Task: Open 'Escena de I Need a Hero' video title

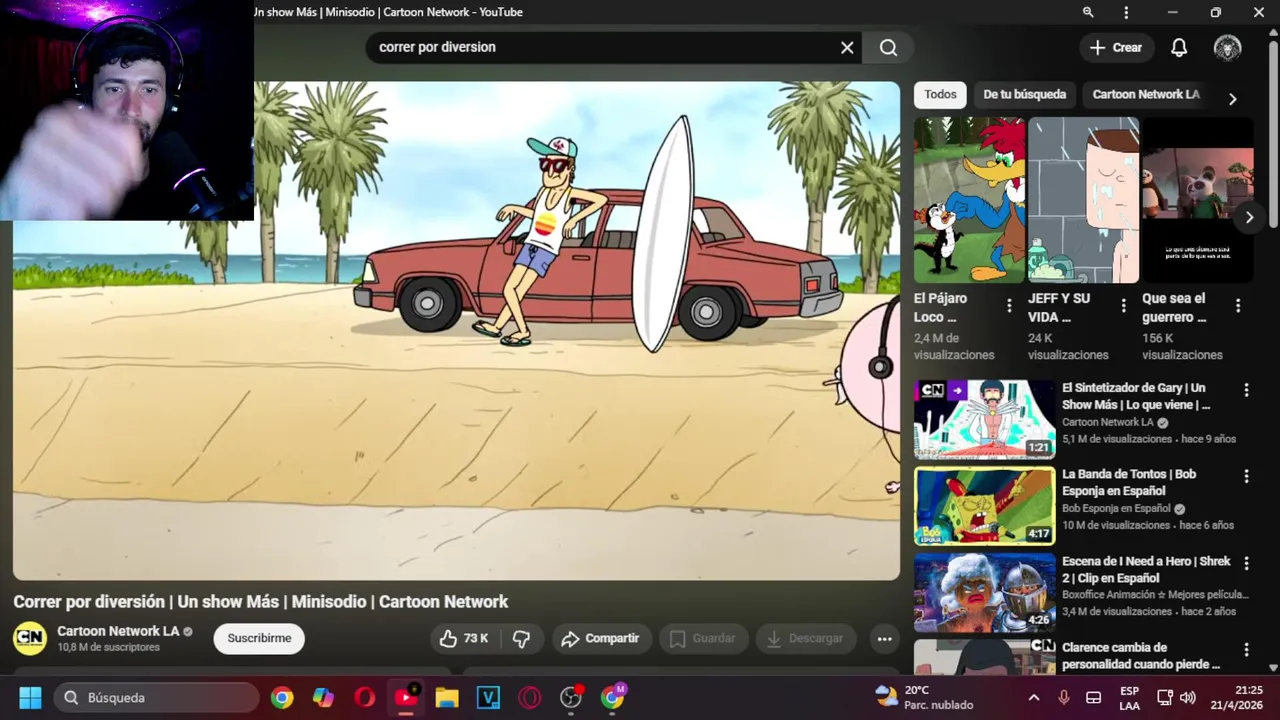Action: point(1146,569)
